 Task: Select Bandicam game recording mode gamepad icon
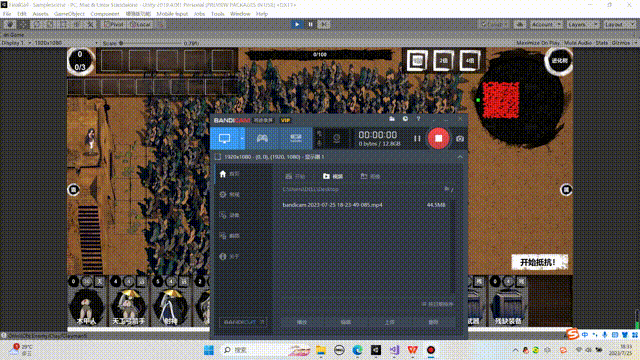(x=262, y=138)
